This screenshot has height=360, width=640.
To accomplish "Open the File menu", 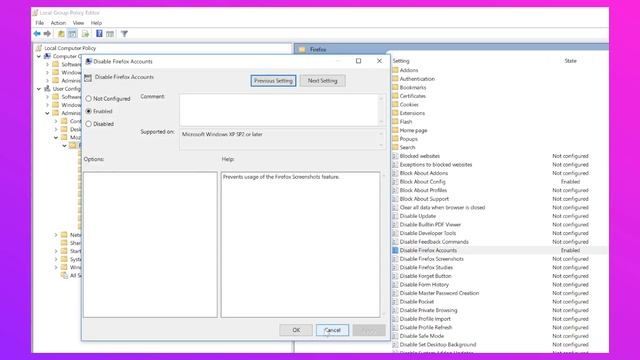I will click(x=40, y=23).
